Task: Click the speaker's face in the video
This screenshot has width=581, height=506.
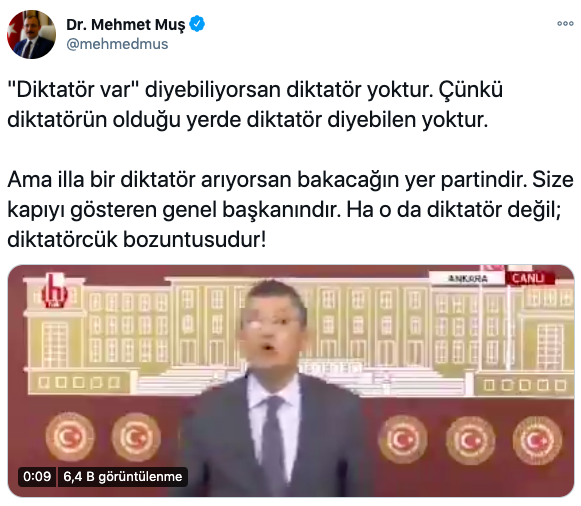Action: pos(273,331)
